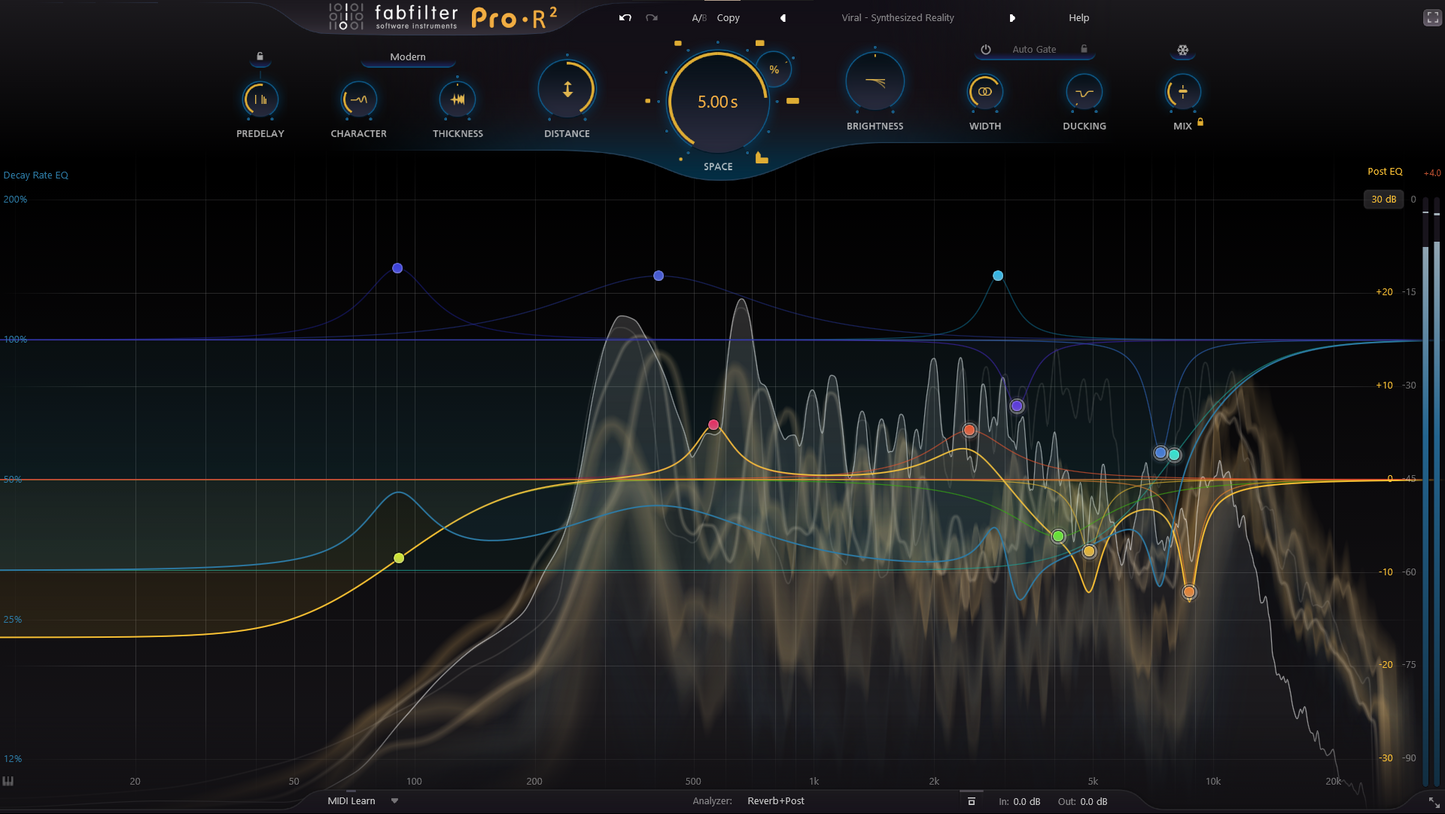This screenshot has width=1445, height=814.
Task: Open the Help menu
Action: coord(1078,18)
